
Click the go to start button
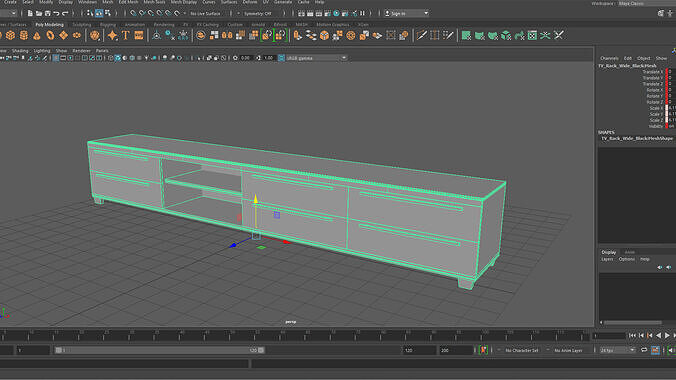(632, 336)
